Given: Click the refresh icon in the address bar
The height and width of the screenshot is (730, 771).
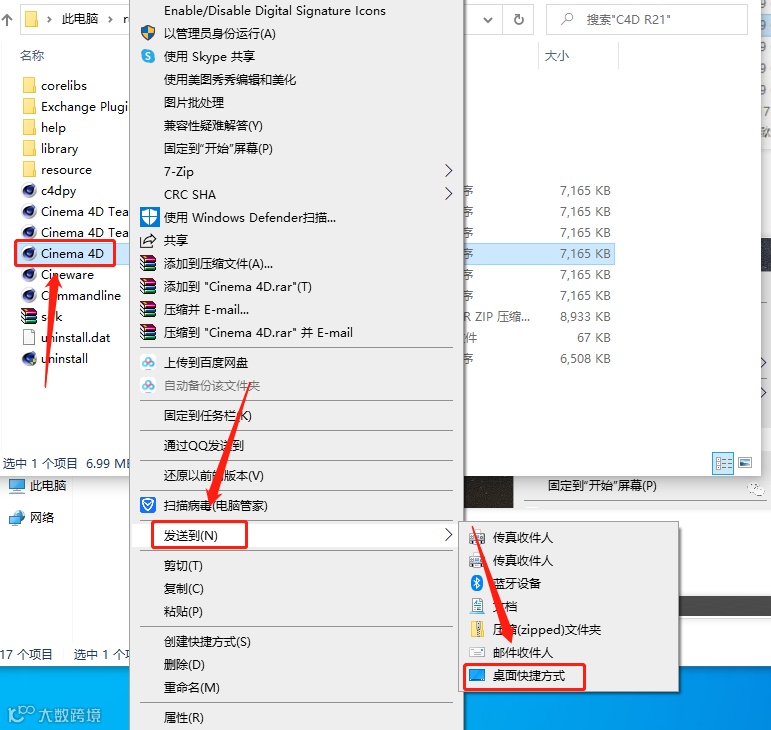Looking at the screenshot, I should pyautogui.click(x=518, y=19).
